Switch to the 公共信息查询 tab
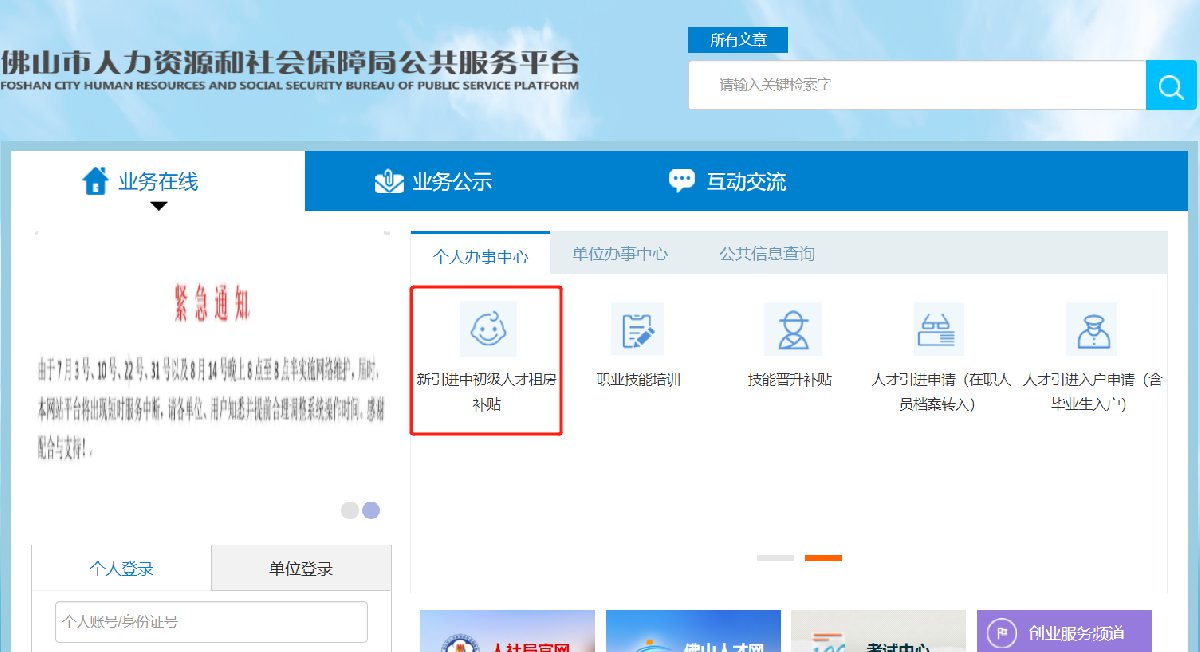The image size is (1200, 652). pos(766,254)
